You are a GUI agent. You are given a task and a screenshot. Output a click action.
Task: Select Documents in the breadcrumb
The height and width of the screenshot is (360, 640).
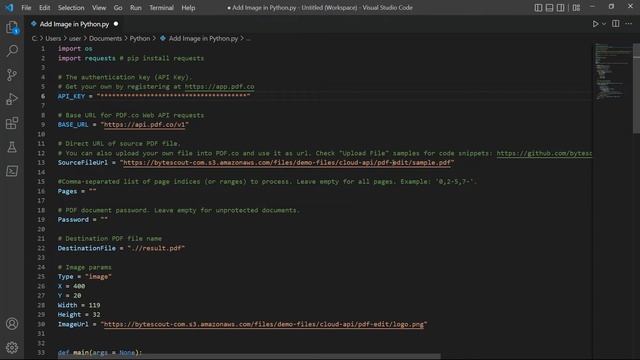coord(105,38)
